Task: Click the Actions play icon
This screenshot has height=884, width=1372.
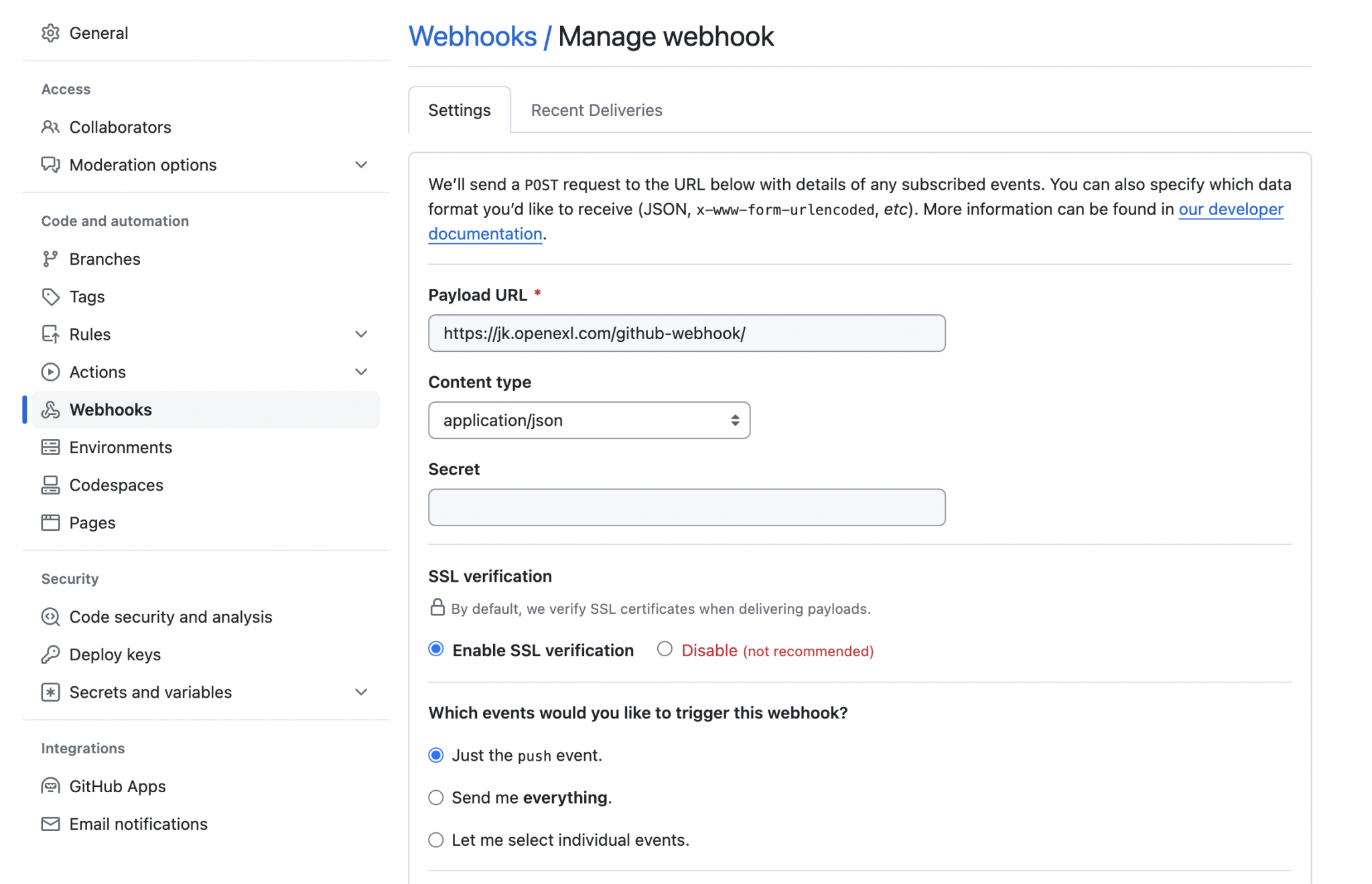Action: (x=51, y=372)
